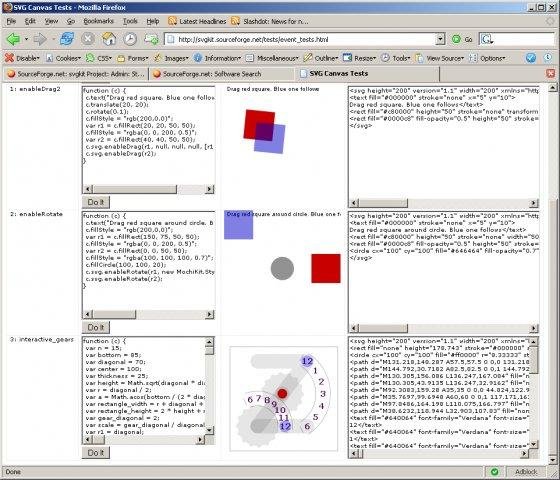Open the Edit menu
This screenshot has width=560, height=480.
tap(30, 21)
